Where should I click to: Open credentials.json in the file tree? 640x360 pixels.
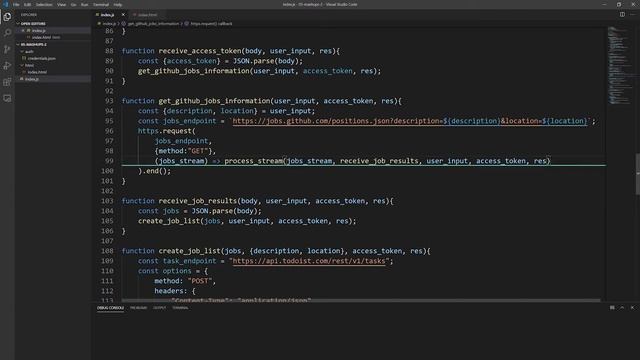42,58
